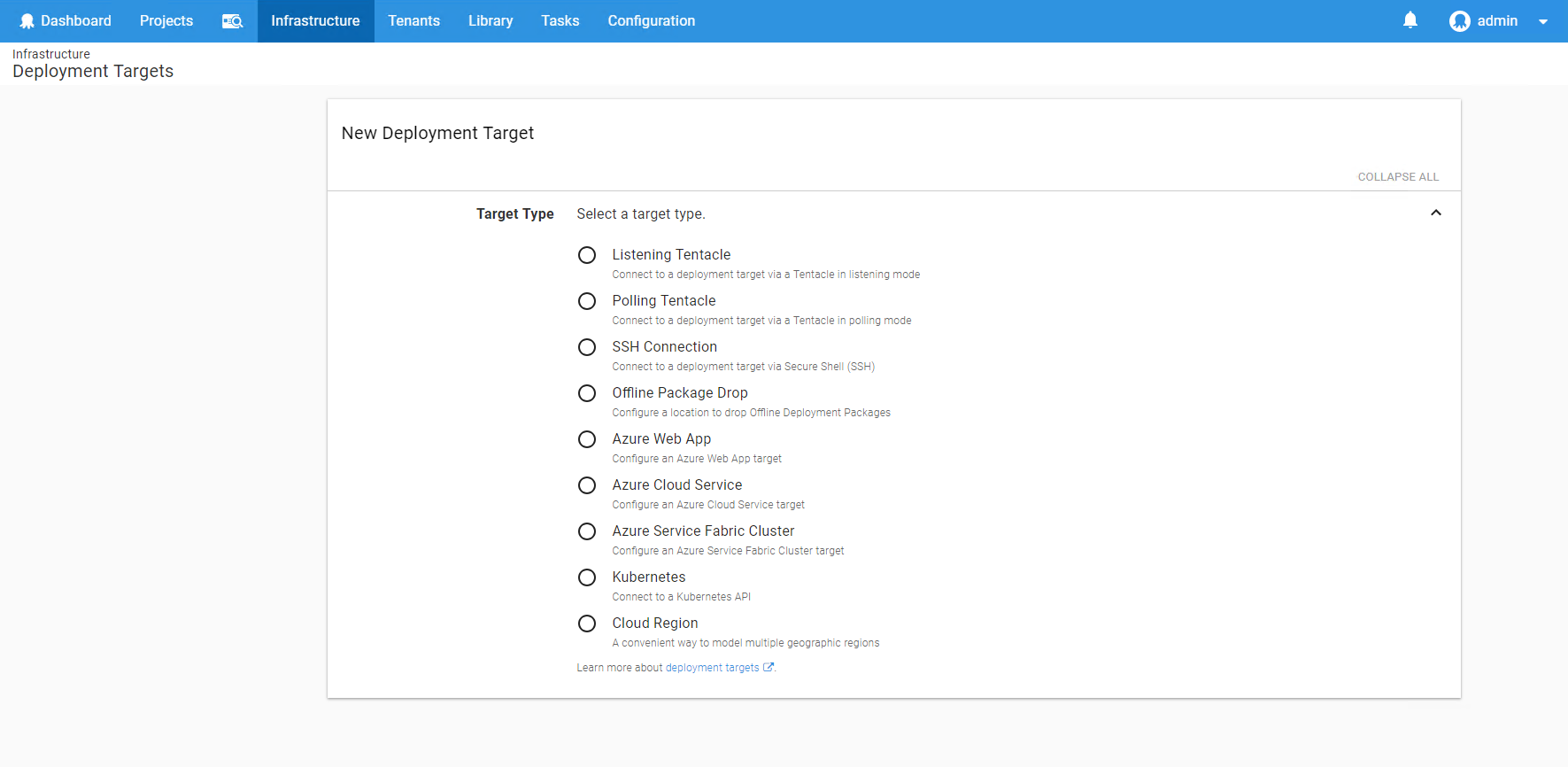
Task: Click the COLLAPSE ALL button
Action: pos(1398,177)
